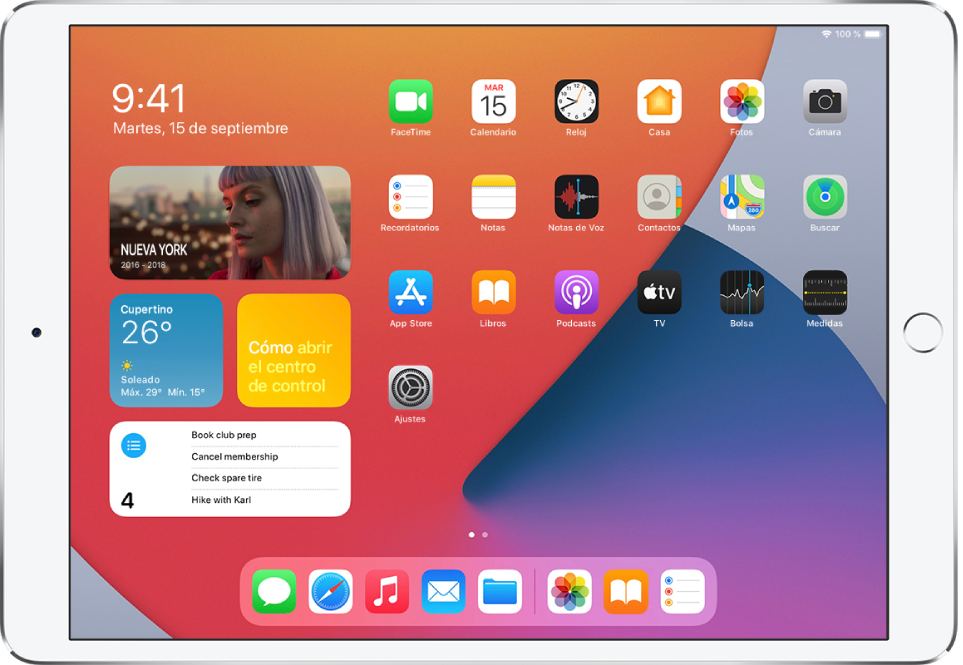This screenshot has width=963, height=665.
Task: Open Notas de Voz
Action: click(576, 196)
